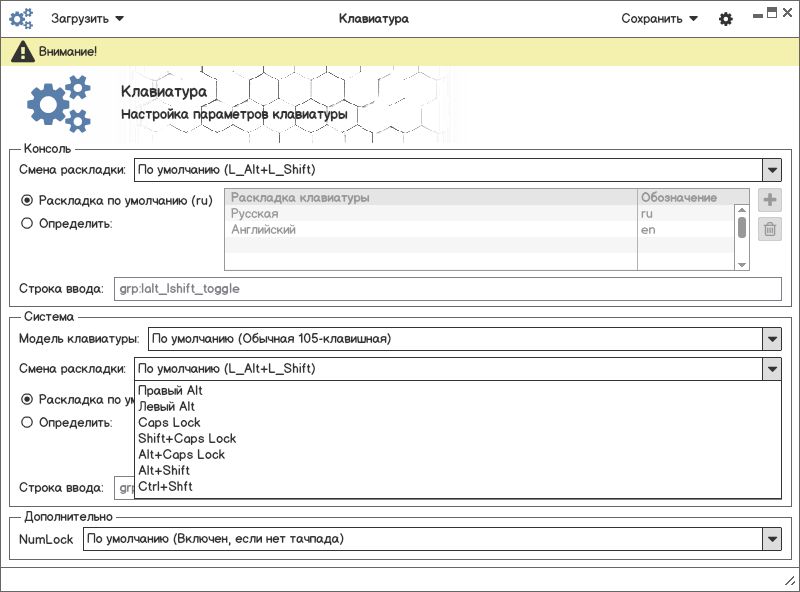The width and height of the screenshot is (800, 592).
Task: Select the system 'Определить:' radio button
Action: coord(27,422)
